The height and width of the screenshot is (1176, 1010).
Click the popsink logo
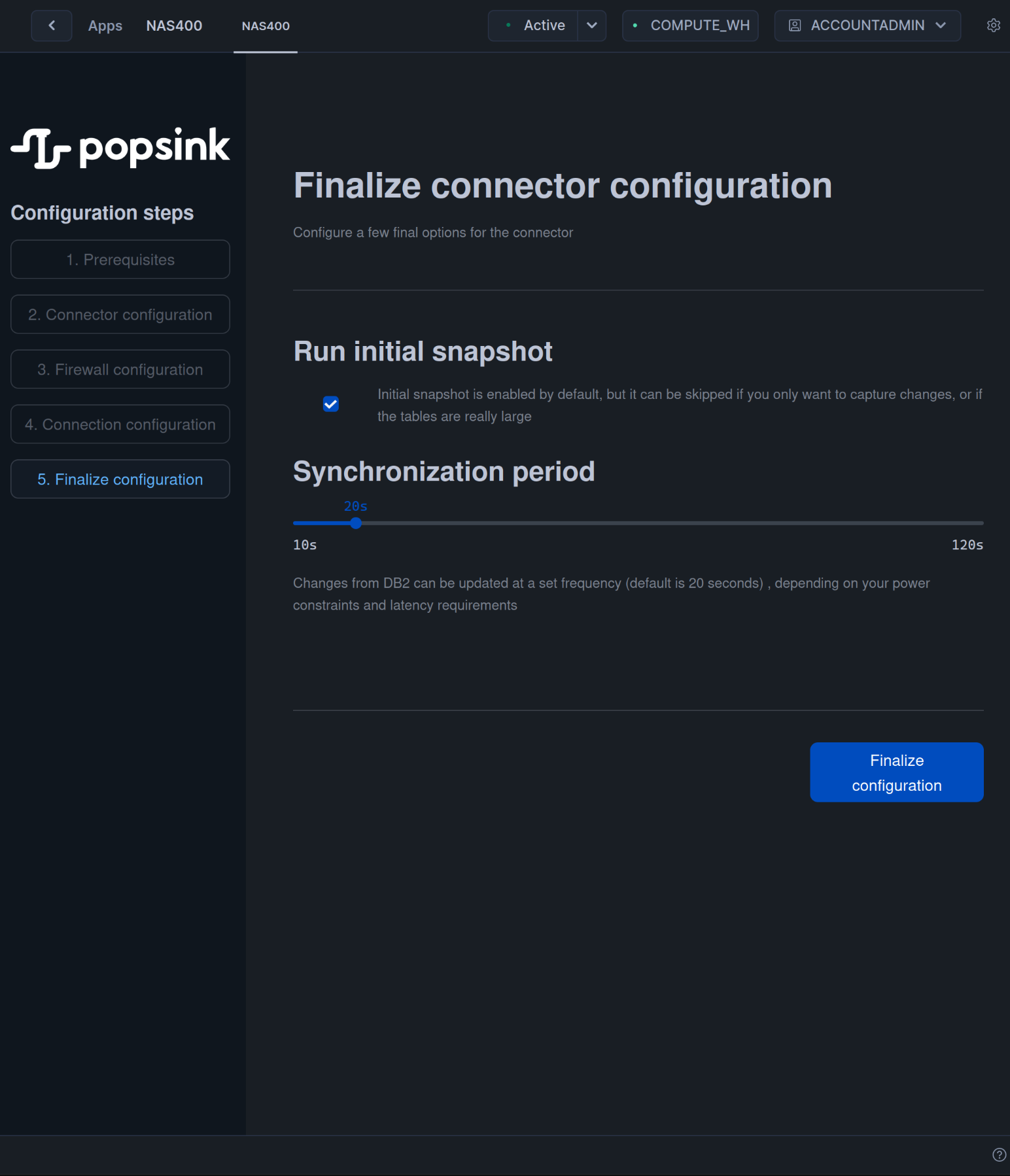[x=120, y=147]
